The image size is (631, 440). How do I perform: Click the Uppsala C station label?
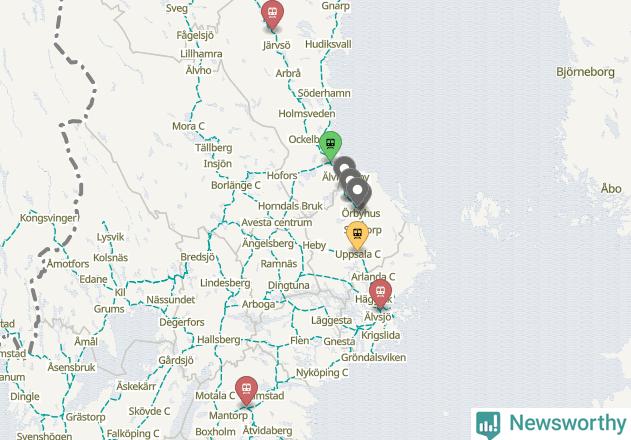[x=358, y=254]
